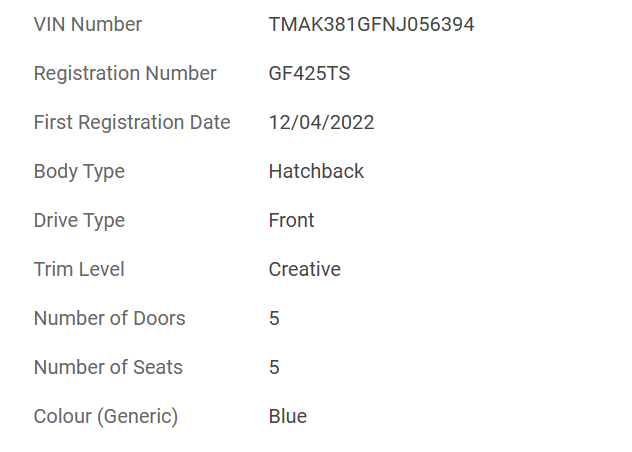The image size is (632, 452).
Task: Click the Body Type label
Action: 79,172
